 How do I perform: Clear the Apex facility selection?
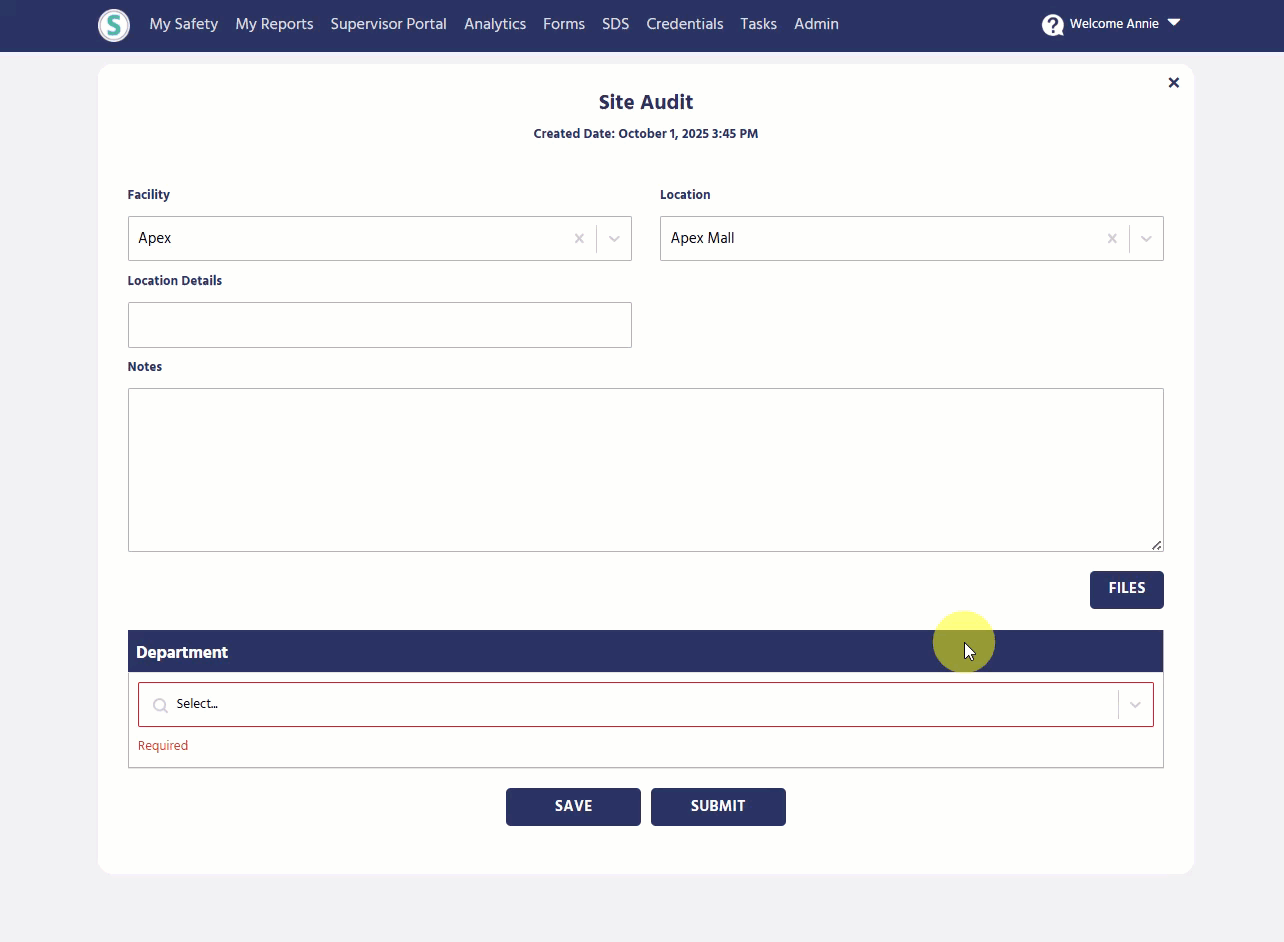(x=579, y=239)
